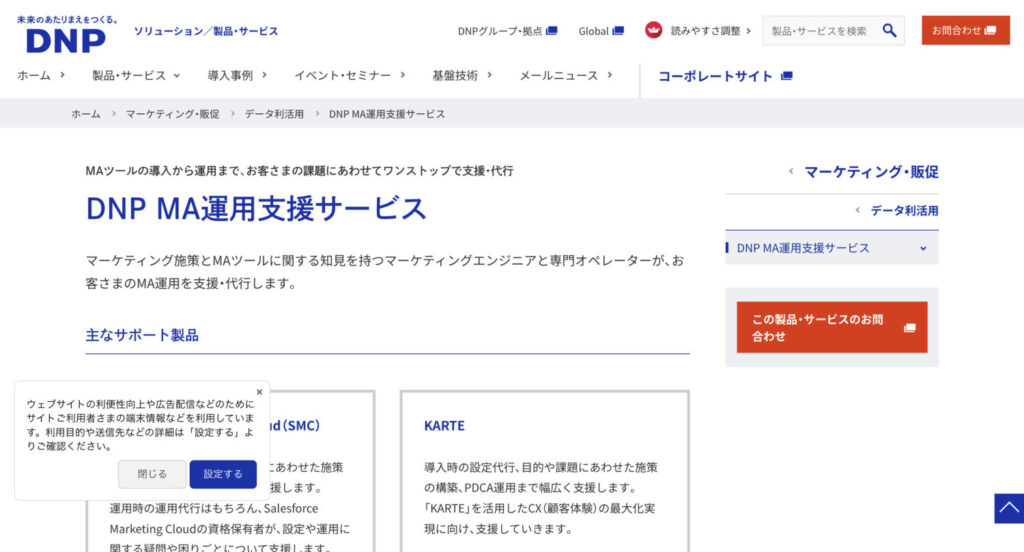Viewport: 1024px width, 552px height.
Task: Click external-window icon next to DNPグループ・拠点
Action: click(552, 31)
